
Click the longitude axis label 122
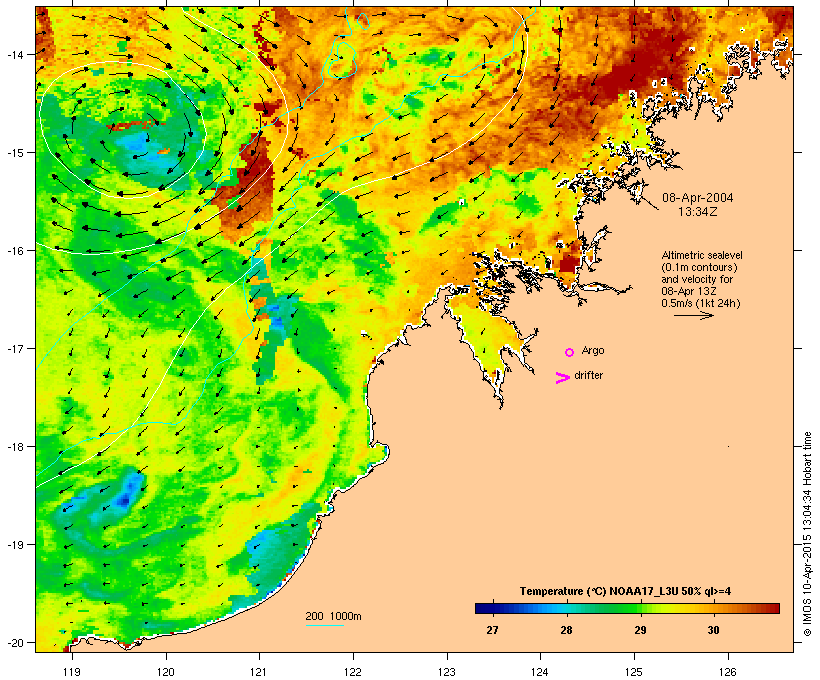point(353,672)
